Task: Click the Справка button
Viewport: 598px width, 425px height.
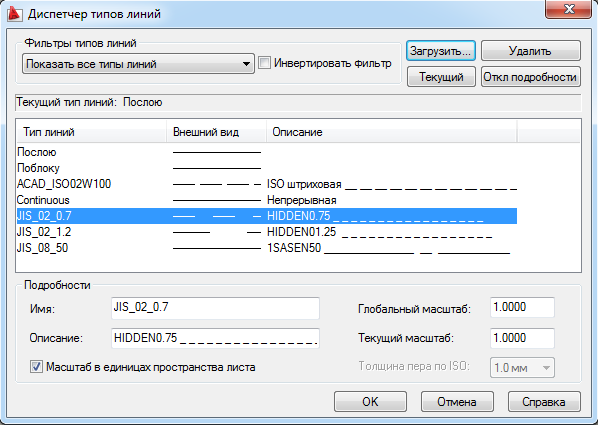Action: coord(544,402)
